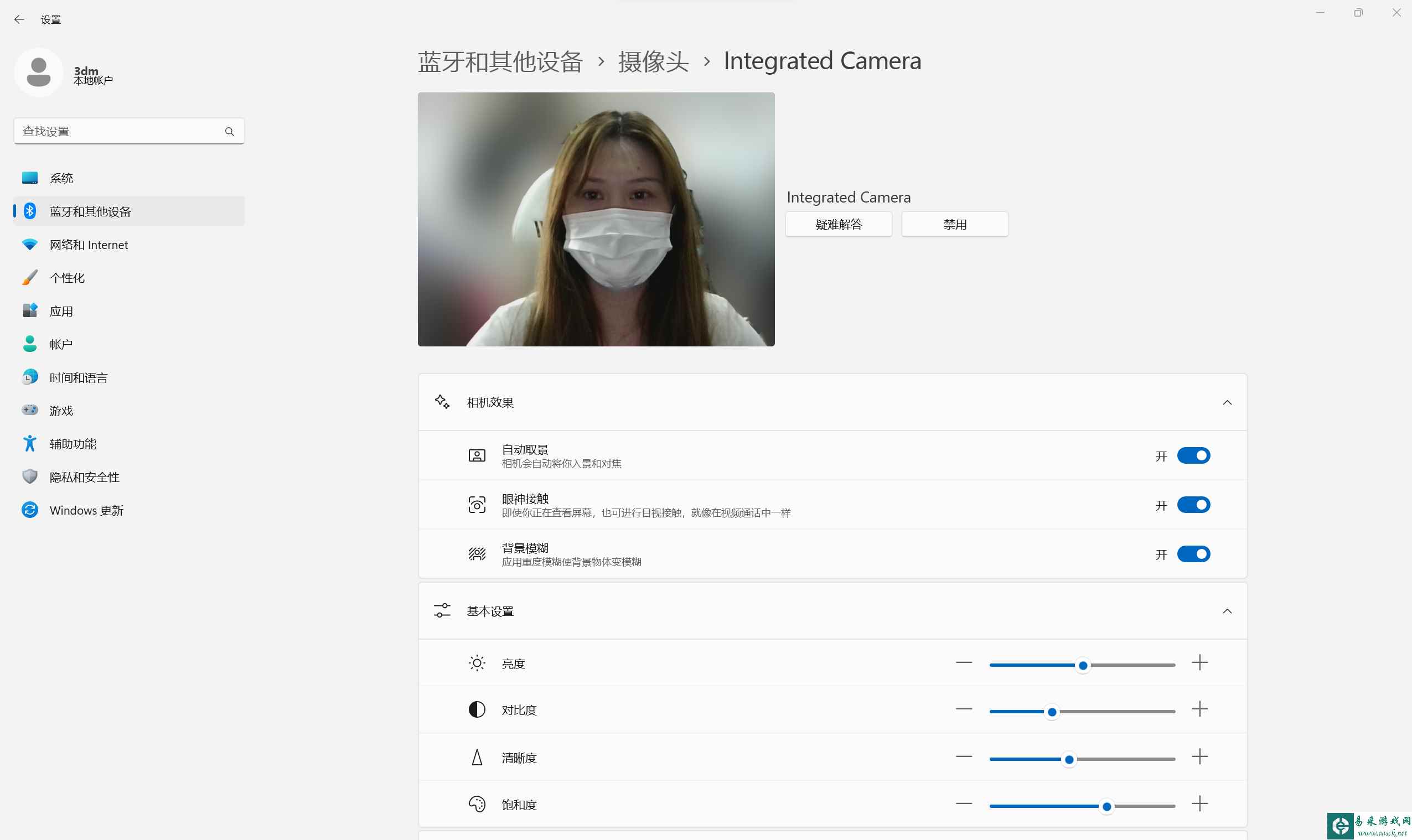The height and width of the screenshot is (840, 1412).
Task: Click the 3dm 本地帐户 profile name
Action: (93, 75)
